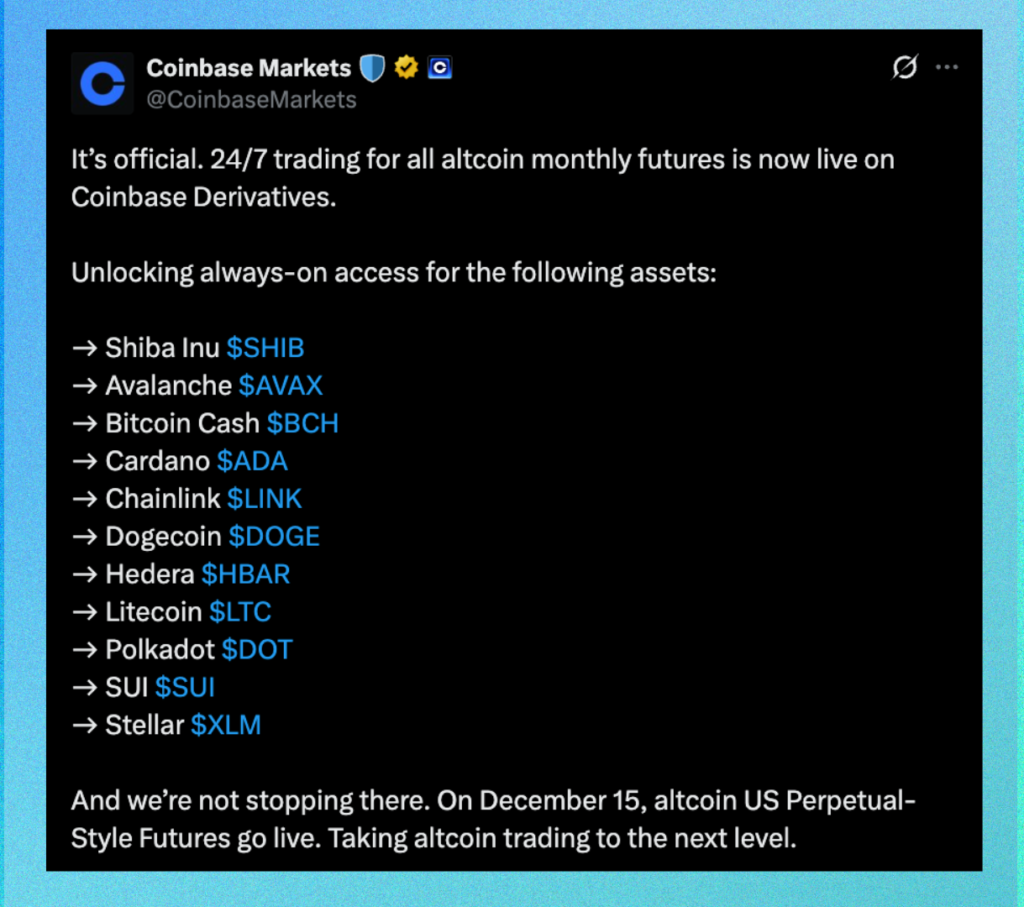Click the Coinbase Markets profile avatar
This screenshot has width=1024, height=907.
(102, 83)
